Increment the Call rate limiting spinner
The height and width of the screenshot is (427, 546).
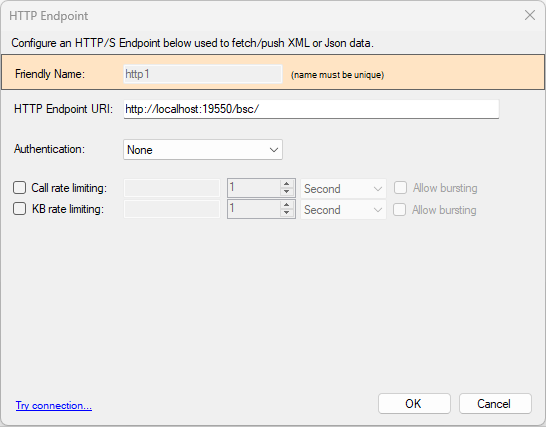[287, 184]
